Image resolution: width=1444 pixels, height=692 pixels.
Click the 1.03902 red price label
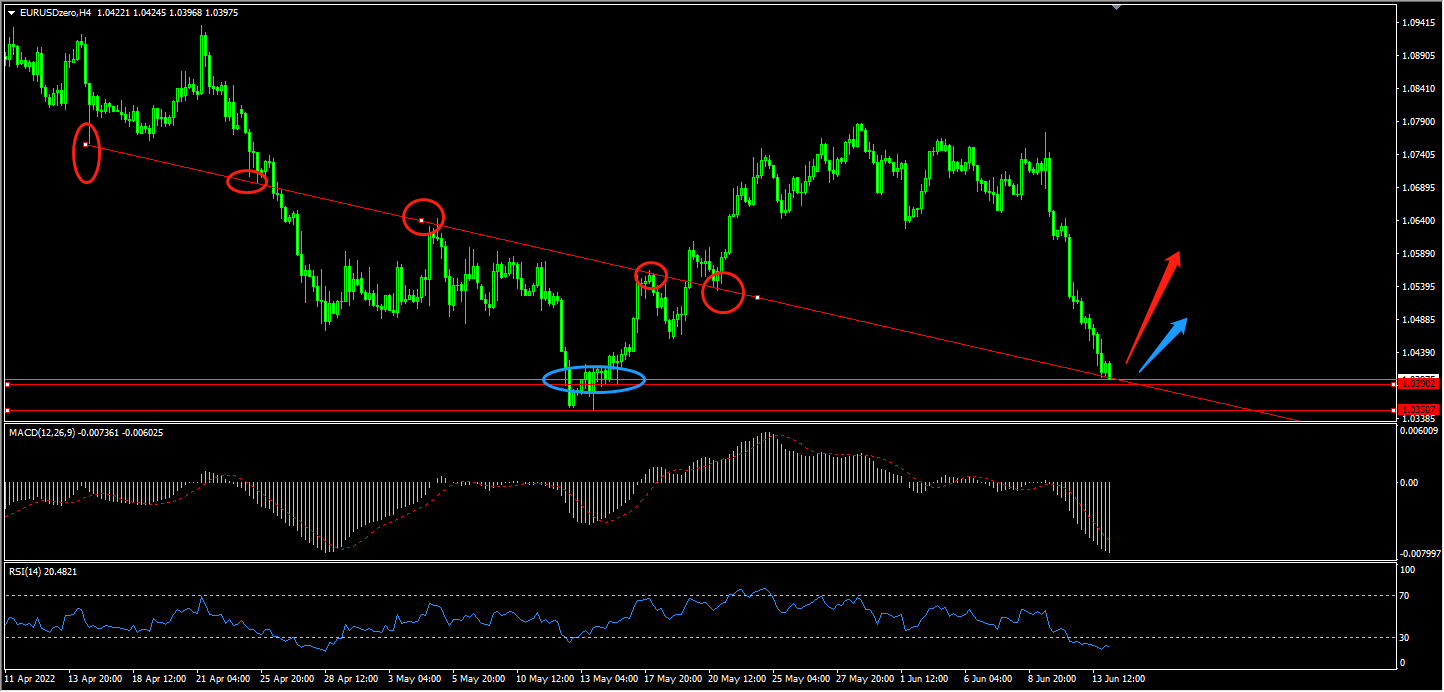coord(1418,384)
